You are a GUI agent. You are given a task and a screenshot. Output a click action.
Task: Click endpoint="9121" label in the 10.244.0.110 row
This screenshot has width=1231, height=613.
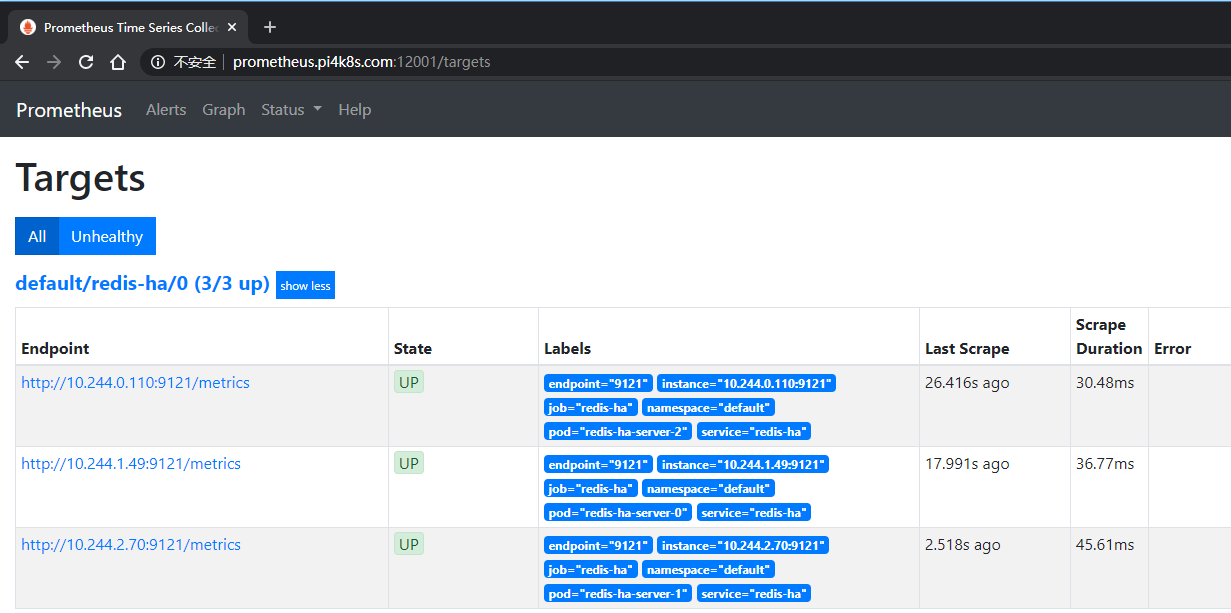pos(598,383)
